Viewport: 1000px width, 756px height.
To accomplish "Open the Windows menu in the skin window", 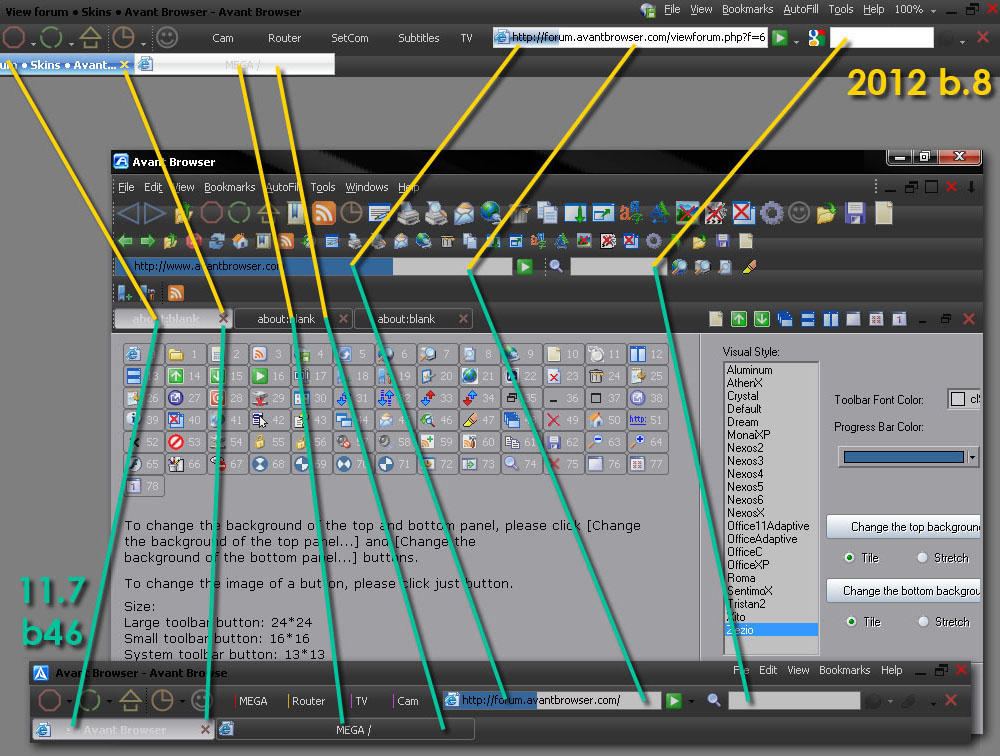I will 367,187.
